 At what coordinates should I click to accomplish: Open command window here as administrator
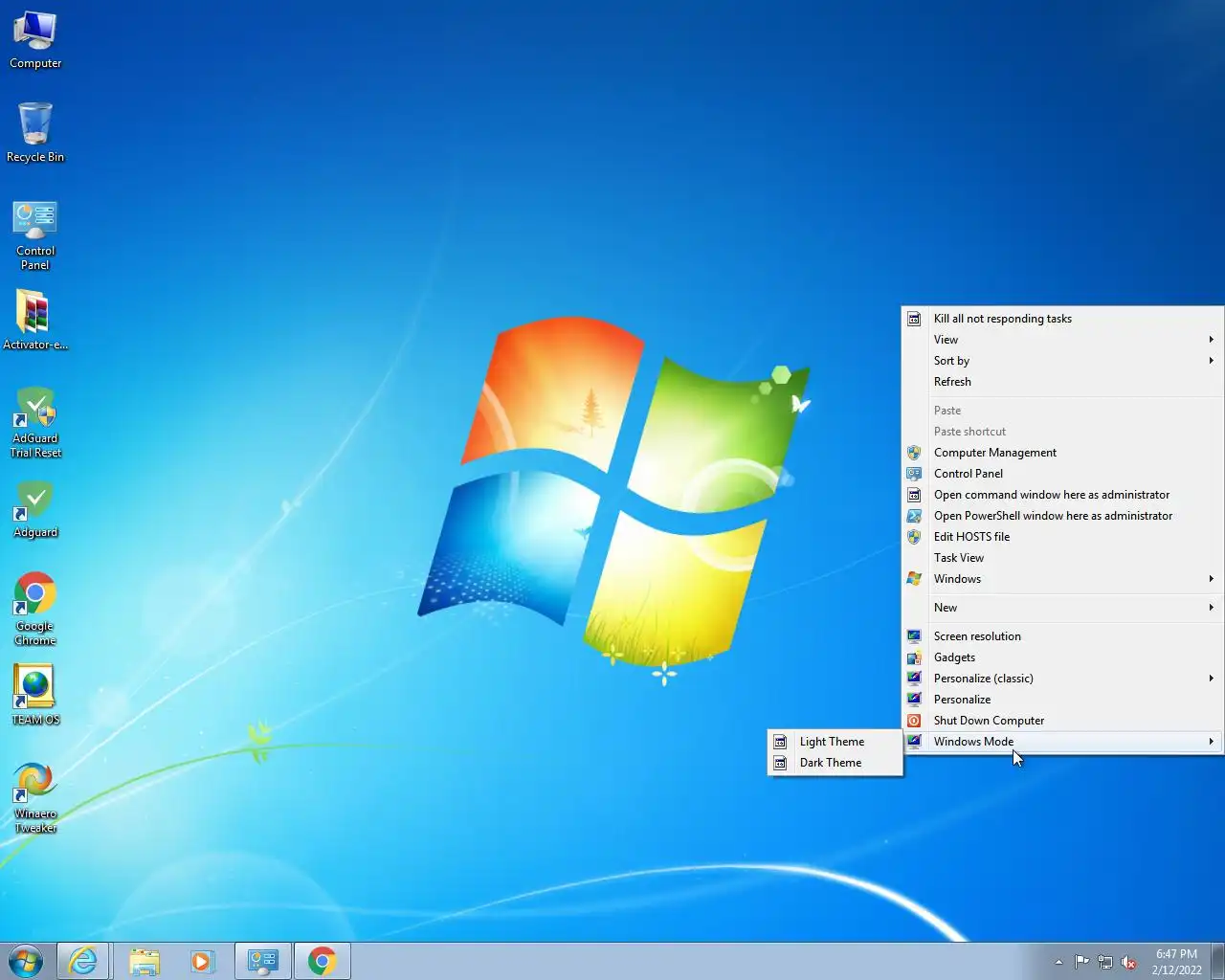tap(1062, 495)
